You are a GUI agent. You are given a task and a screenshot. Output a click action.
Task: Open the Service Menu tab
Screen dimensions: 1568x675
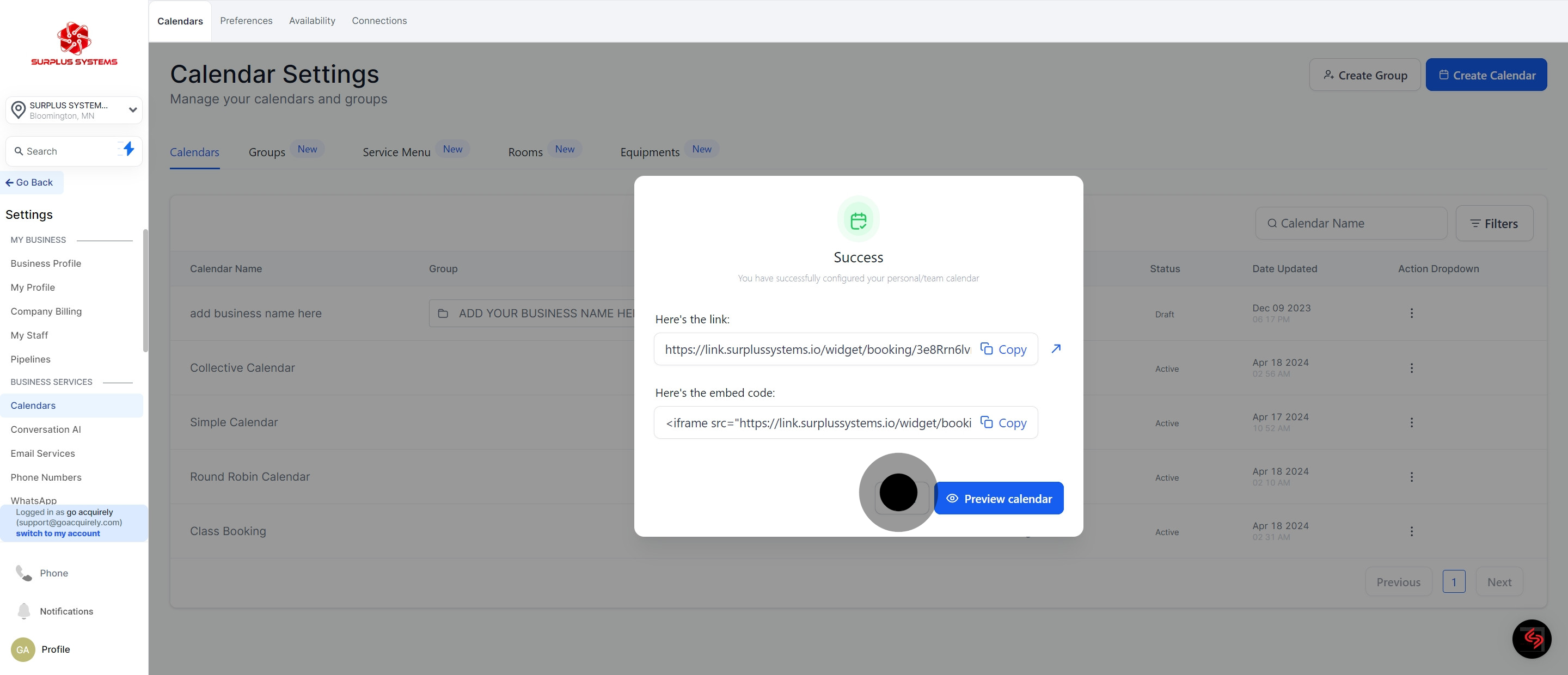click(x=396, y=152)
